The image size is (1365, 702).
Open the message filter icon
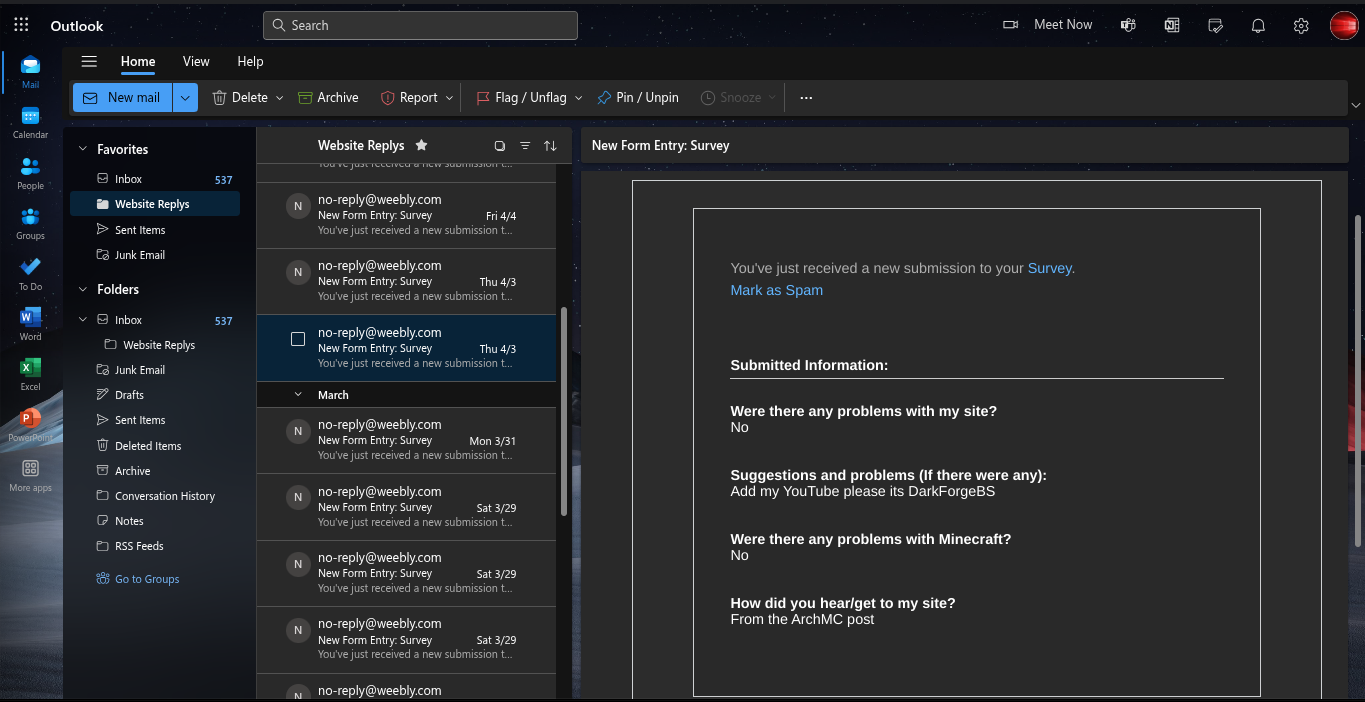[525, 146]
